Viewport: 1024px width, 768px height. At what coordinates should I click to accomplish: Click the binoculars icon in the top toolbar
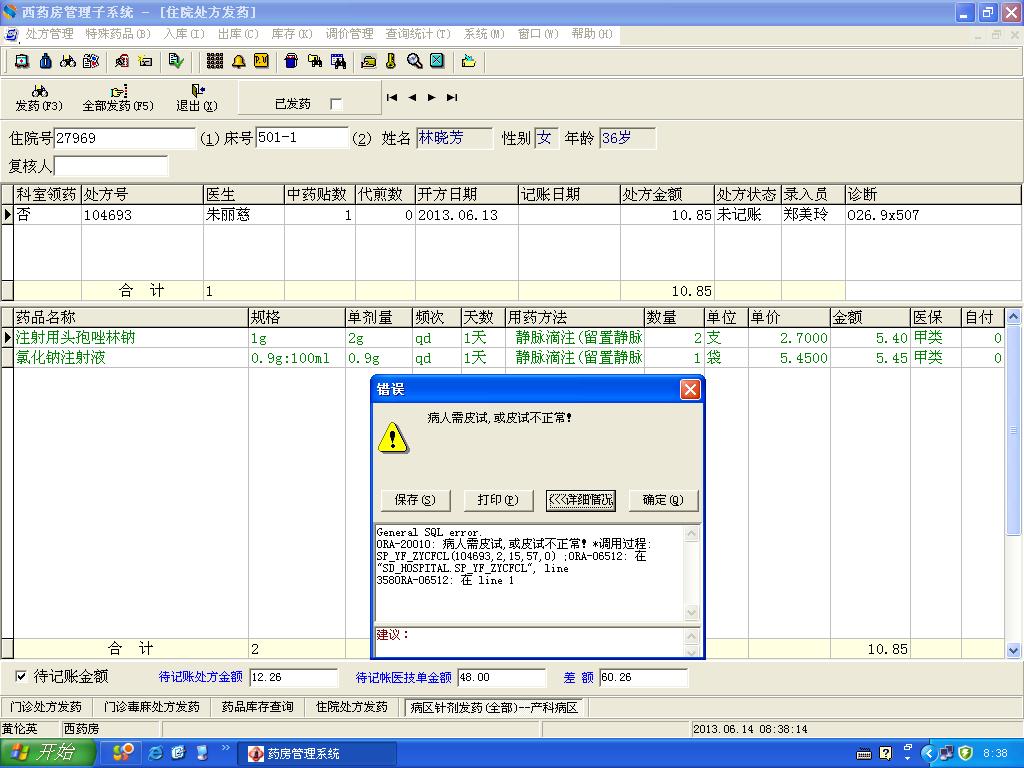(x=68, y=61)
